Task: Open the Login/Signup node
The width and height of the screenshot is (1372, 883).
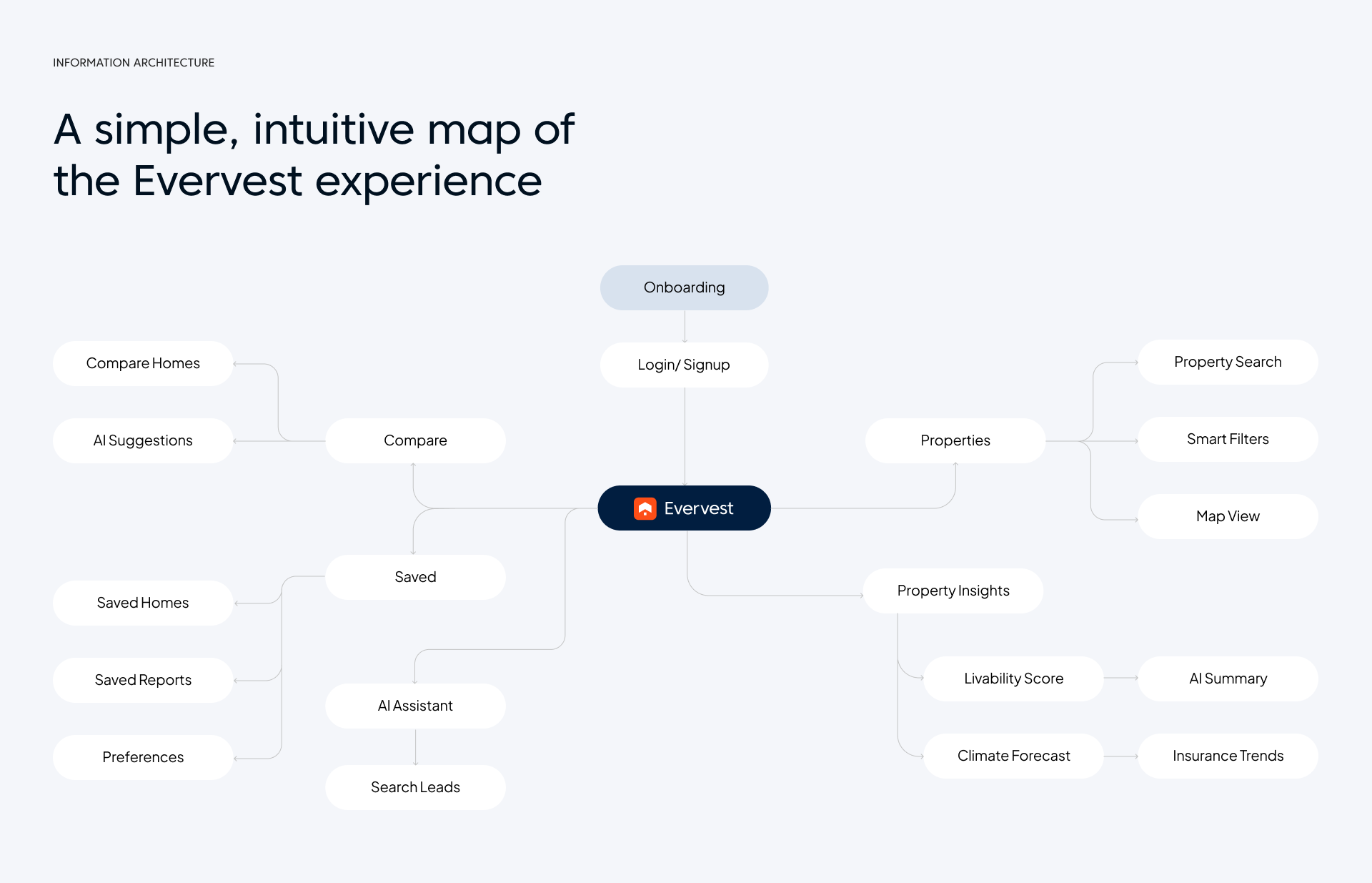Action: [x=684, y=365]
